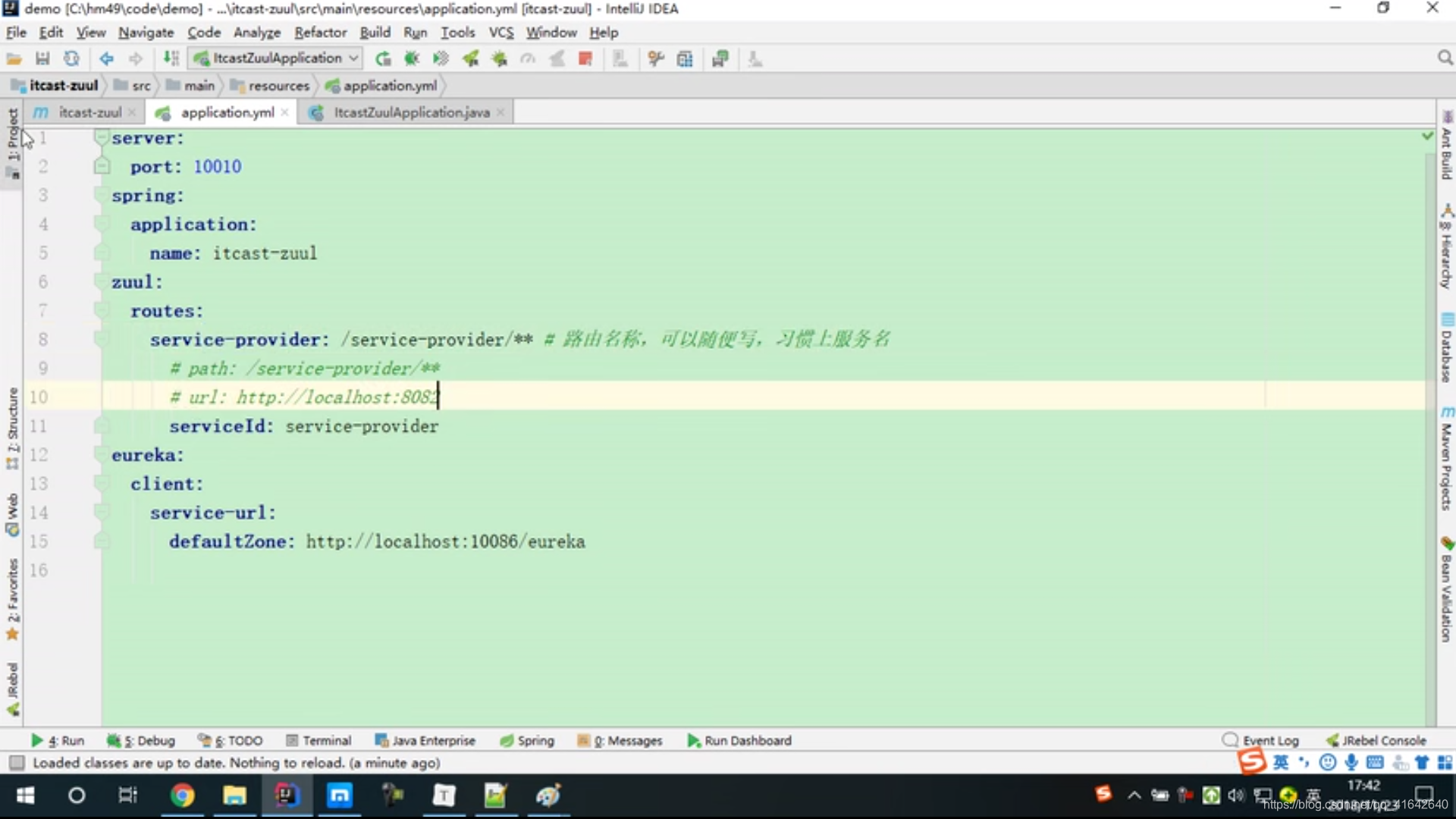Toggle the Ant Build panel

pos(1446,146)
